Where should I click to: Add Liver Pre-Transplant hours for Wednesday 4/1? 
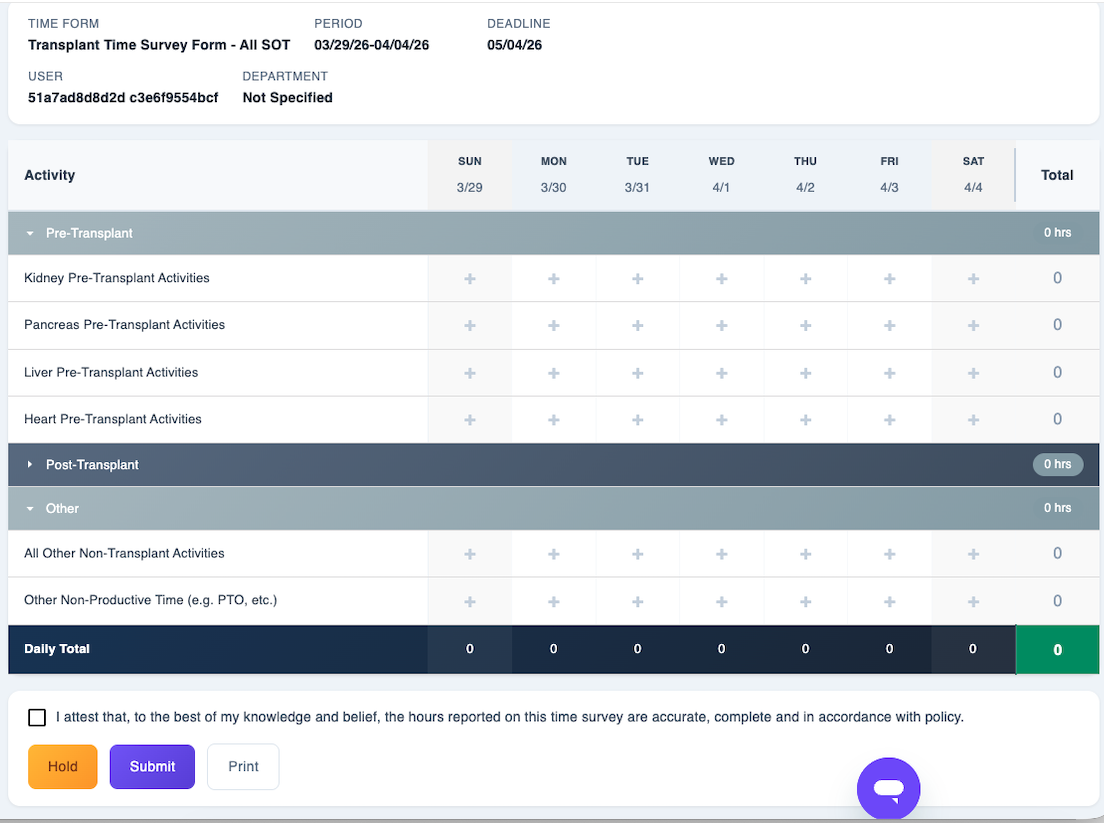coord(722,372)
